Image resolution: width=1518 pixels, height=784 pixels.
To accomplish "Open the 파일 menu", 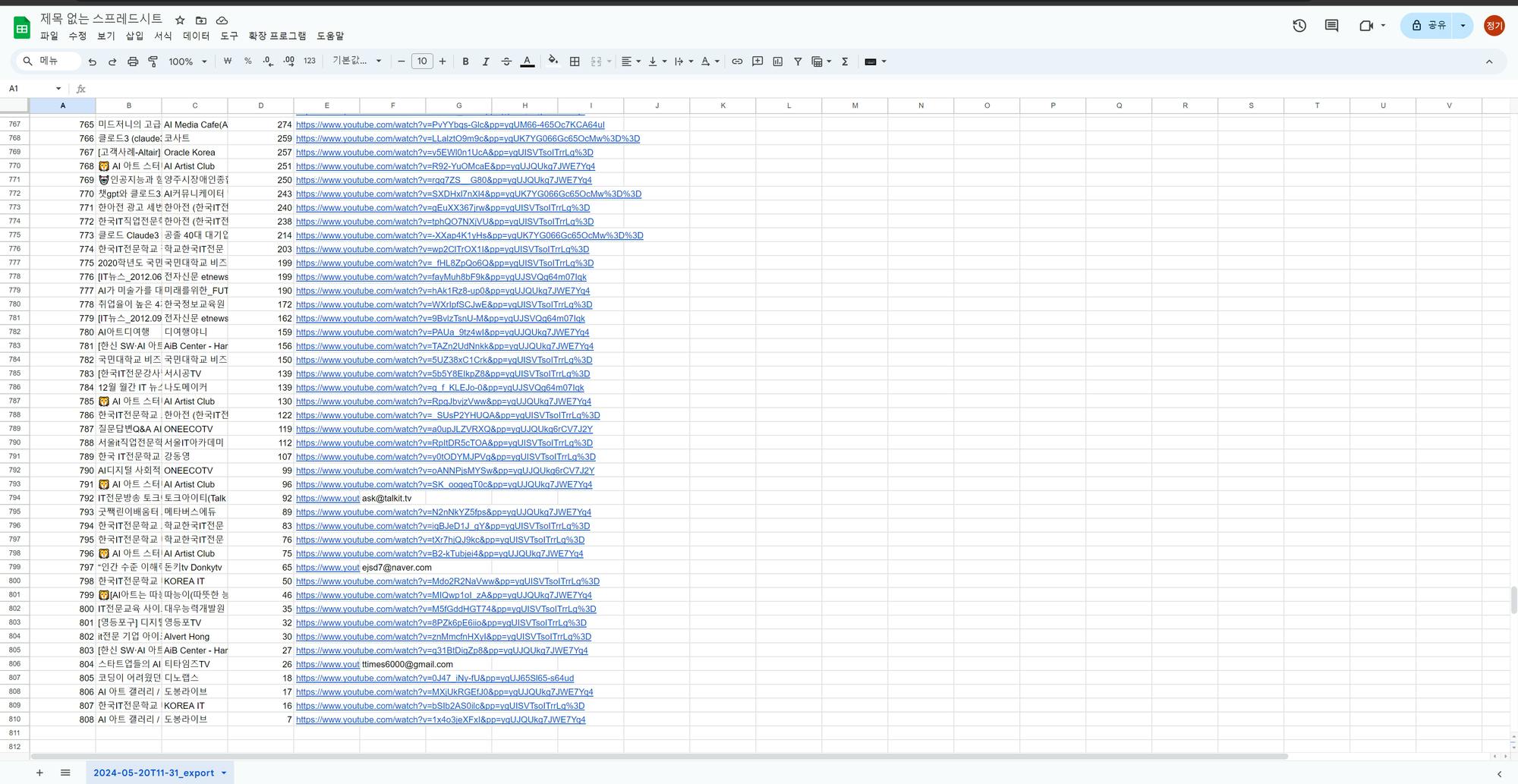I will (x=49, y=36).
